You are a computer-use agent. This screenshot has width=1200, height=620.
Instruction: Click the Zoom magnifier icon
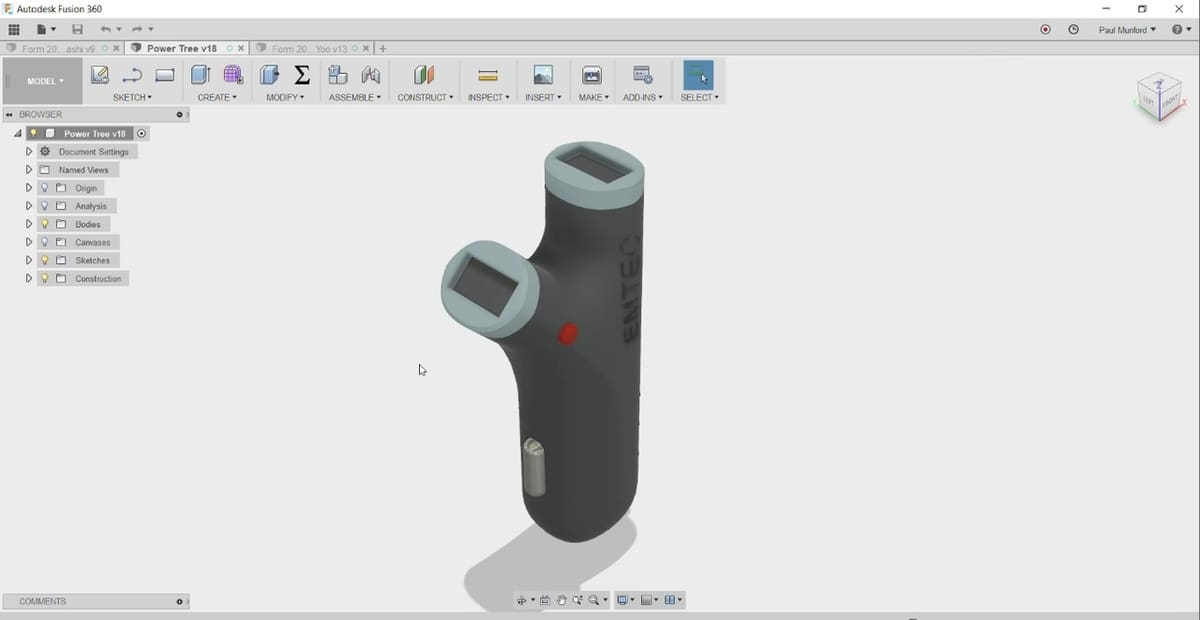click(578, 600)
